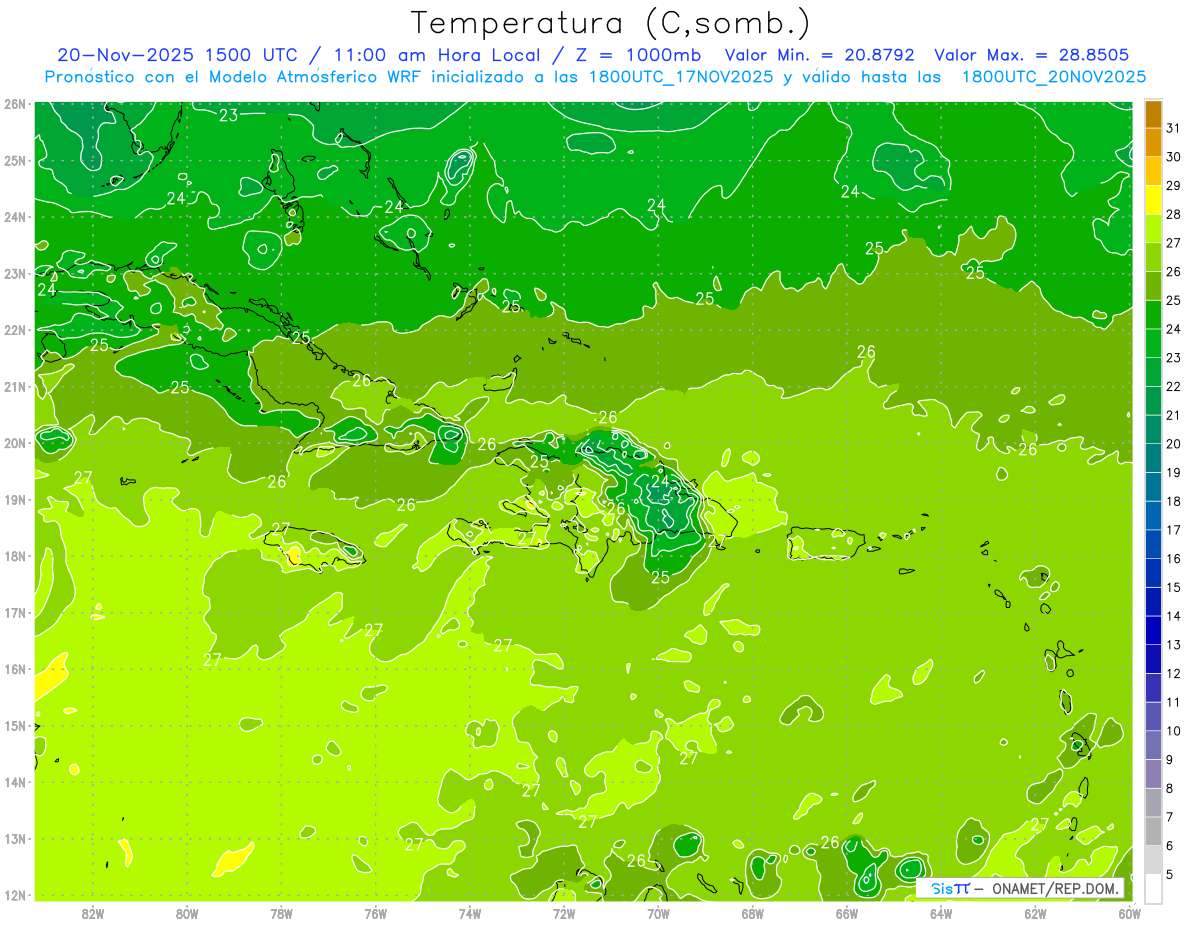
Task: Click the 22N latitude axis label
Action: coord(15,330)
